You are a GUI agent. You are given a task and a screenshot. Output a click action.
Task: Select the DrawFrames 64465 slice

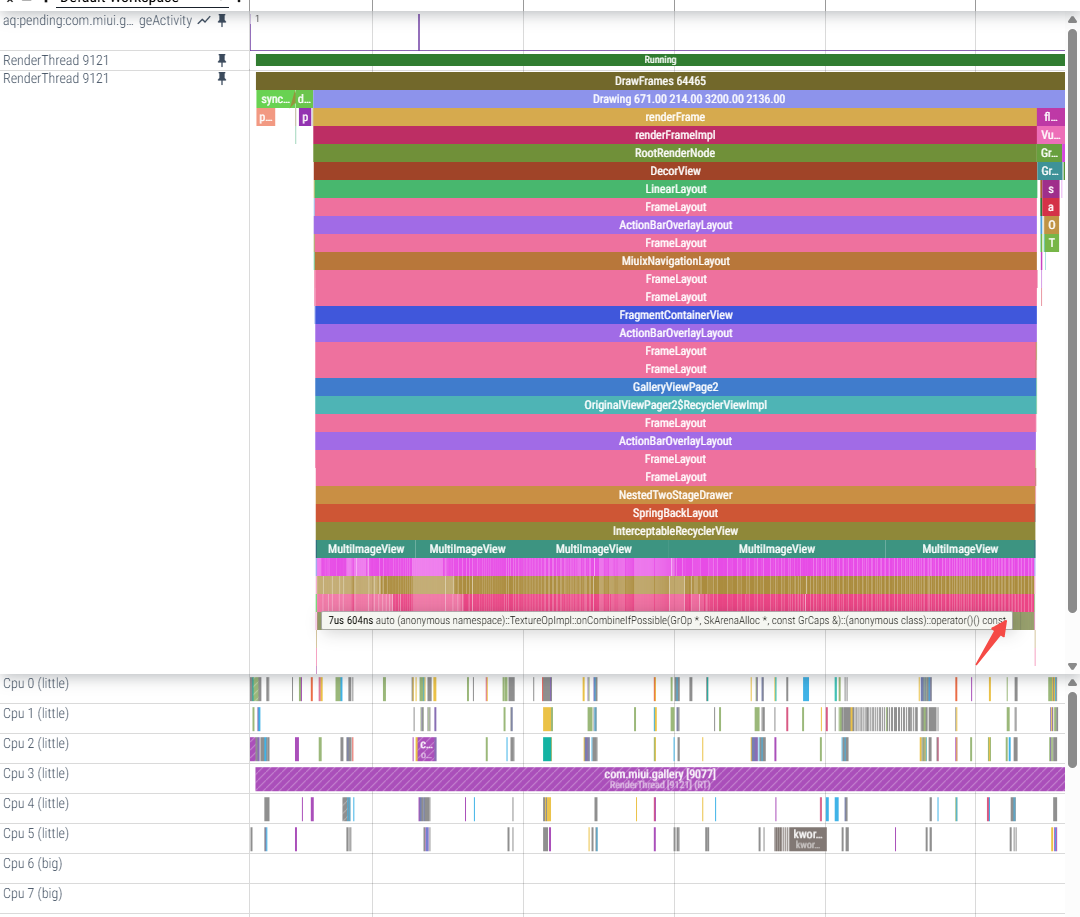click(660, 81)
